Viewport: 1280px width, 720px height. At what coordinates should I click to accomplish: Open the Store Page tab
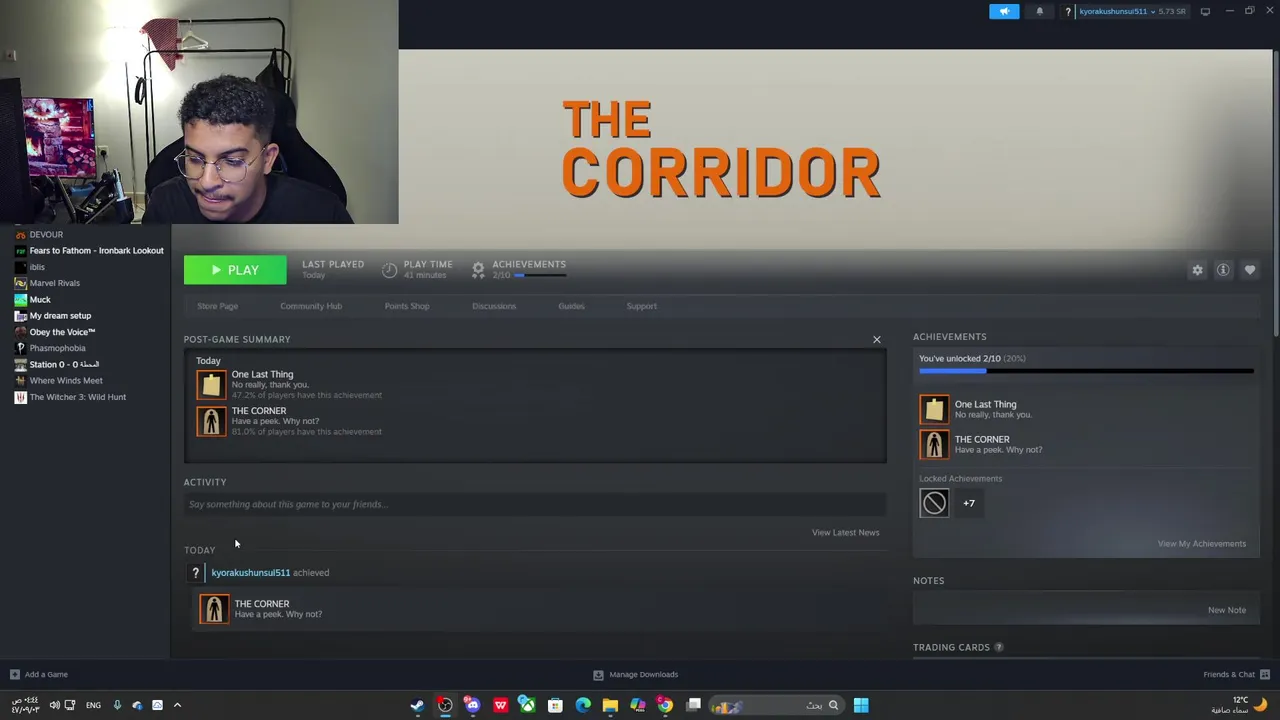(217, 306)
